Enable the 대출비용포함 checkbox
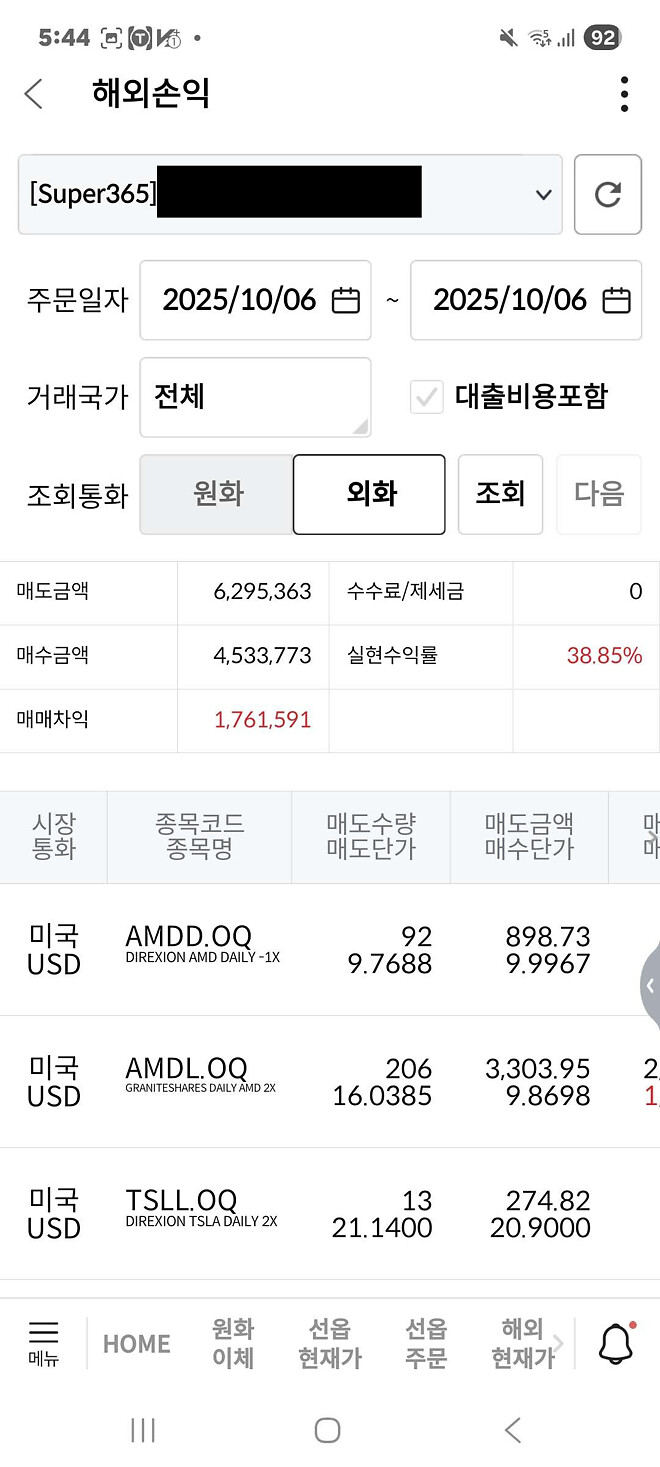Viewport: 660px width, 1467px height. [427, 396]
